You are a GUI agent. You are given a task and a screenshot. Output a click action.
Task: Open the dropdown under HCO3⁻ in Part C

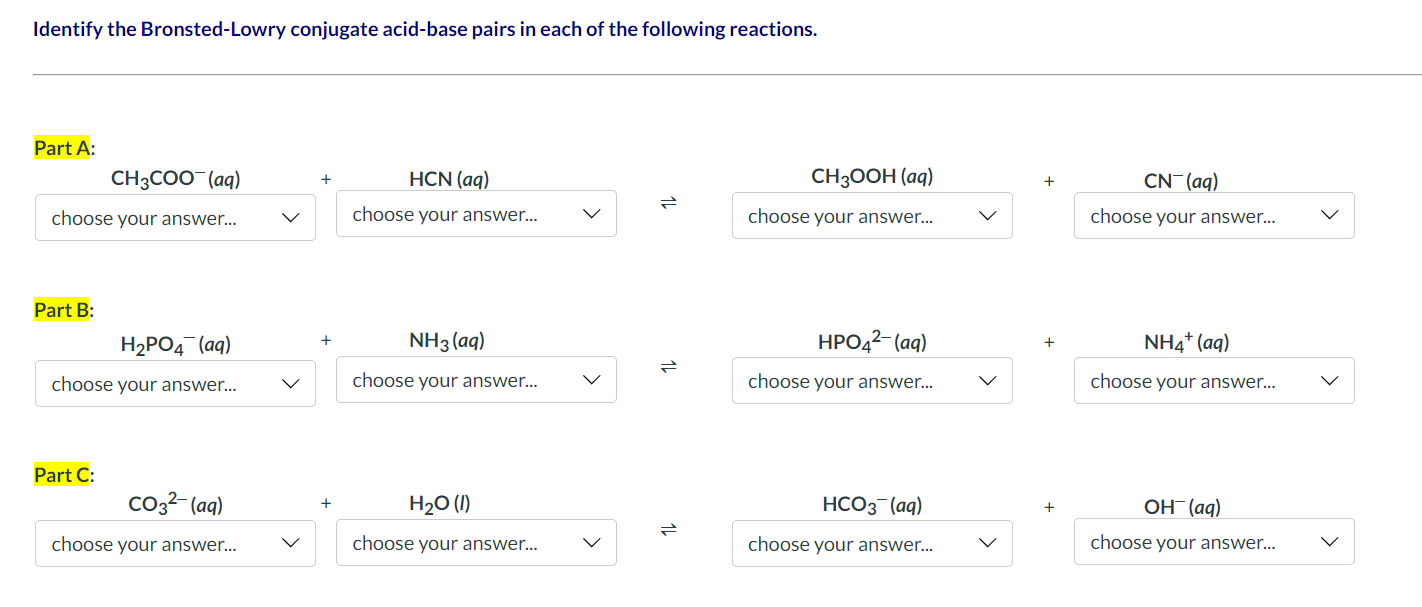pyautogui.click(x=872, y=543)
